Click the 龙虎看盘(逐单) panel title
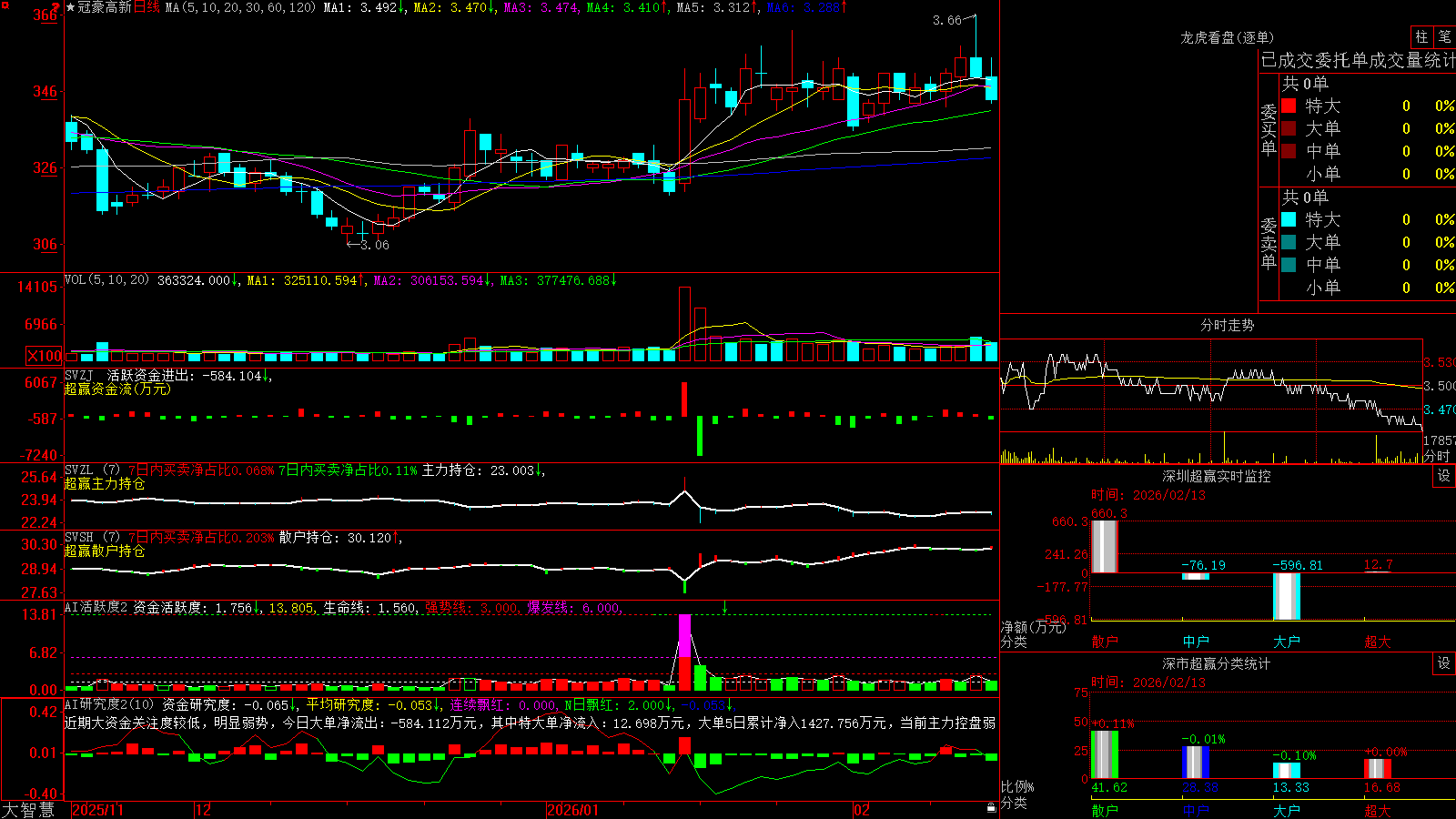Screen dimensions: 1456x819 tap(1228, 37)
